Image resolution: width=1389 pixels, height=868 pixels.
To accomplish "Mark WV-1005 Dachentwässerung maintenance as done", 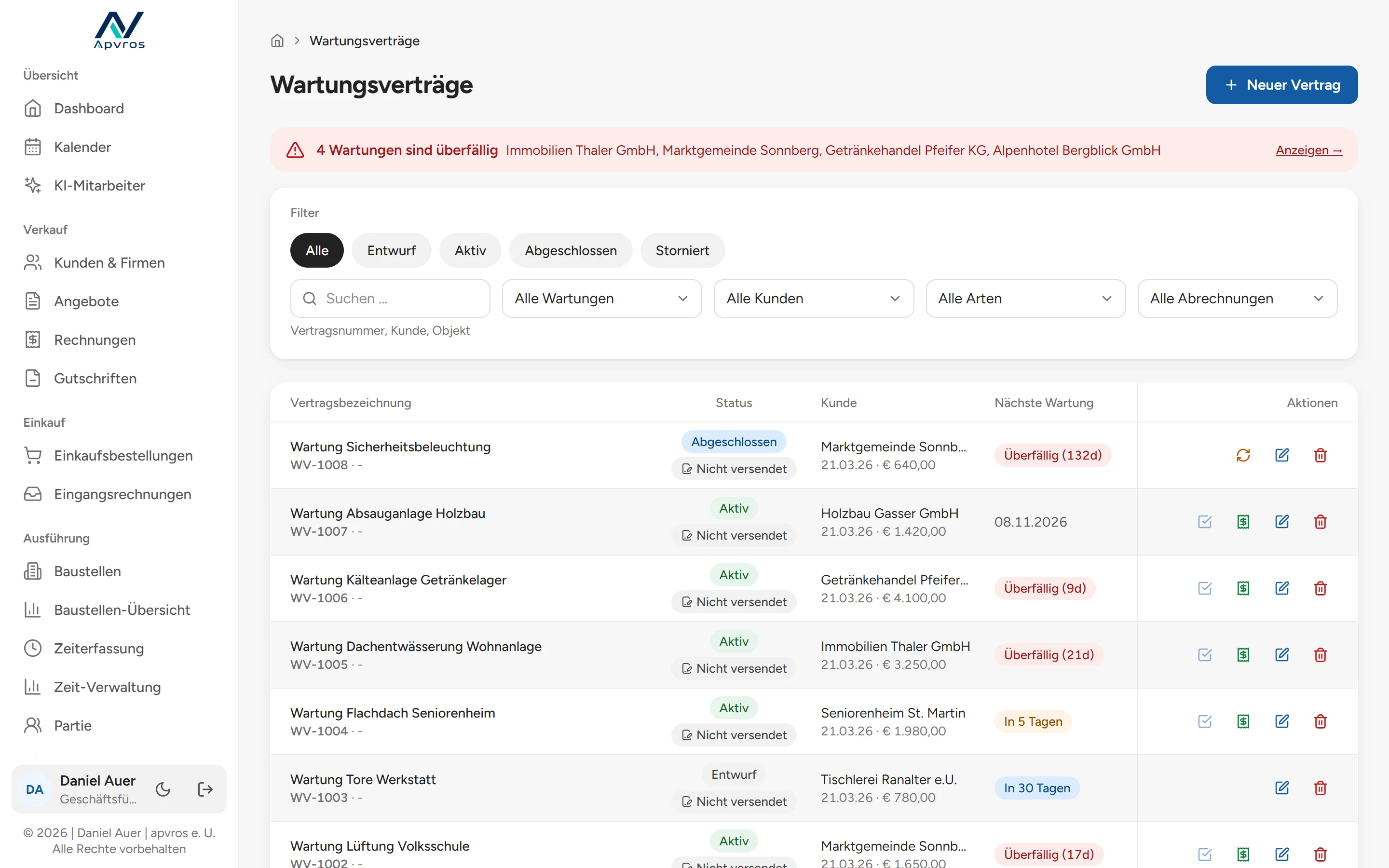I will pos(1205,655).
